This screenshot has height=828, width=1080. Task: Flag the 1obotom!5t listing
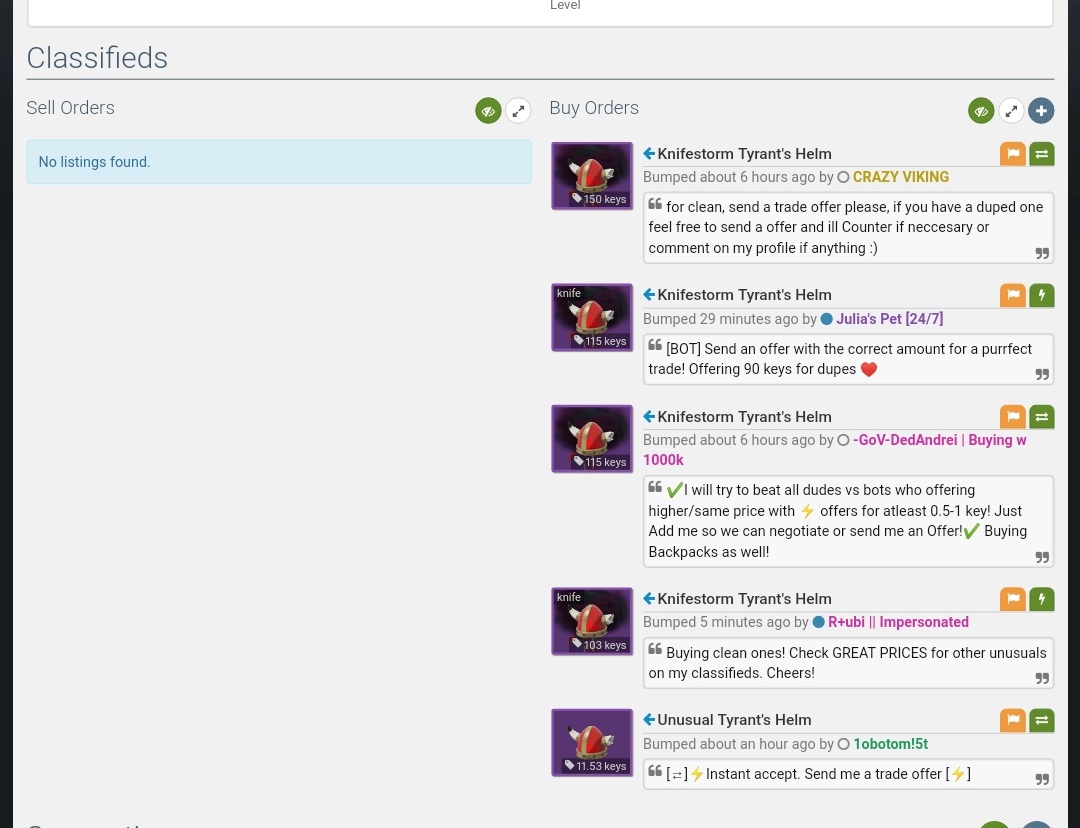[x=1012, y=720]
